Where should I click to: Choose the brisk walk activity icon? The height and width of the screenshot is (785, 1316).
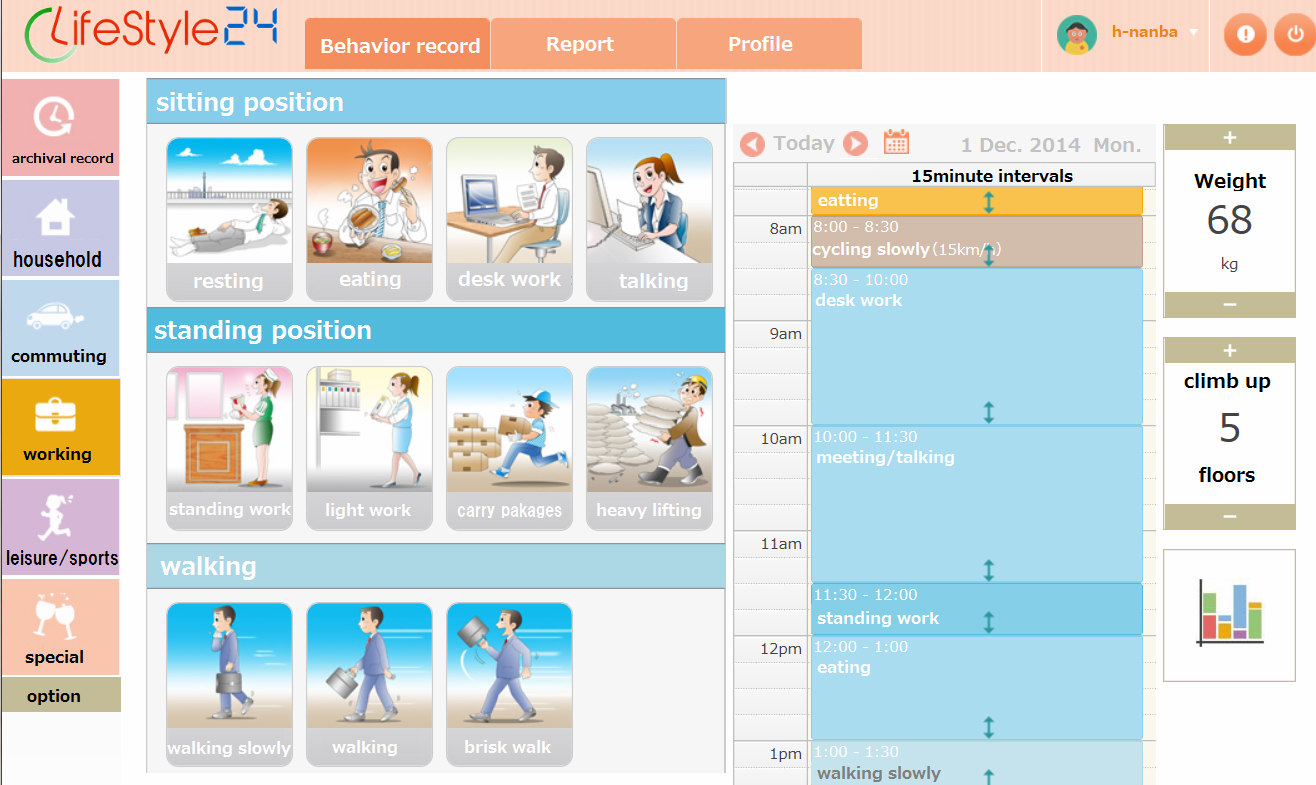click(509, 683)
